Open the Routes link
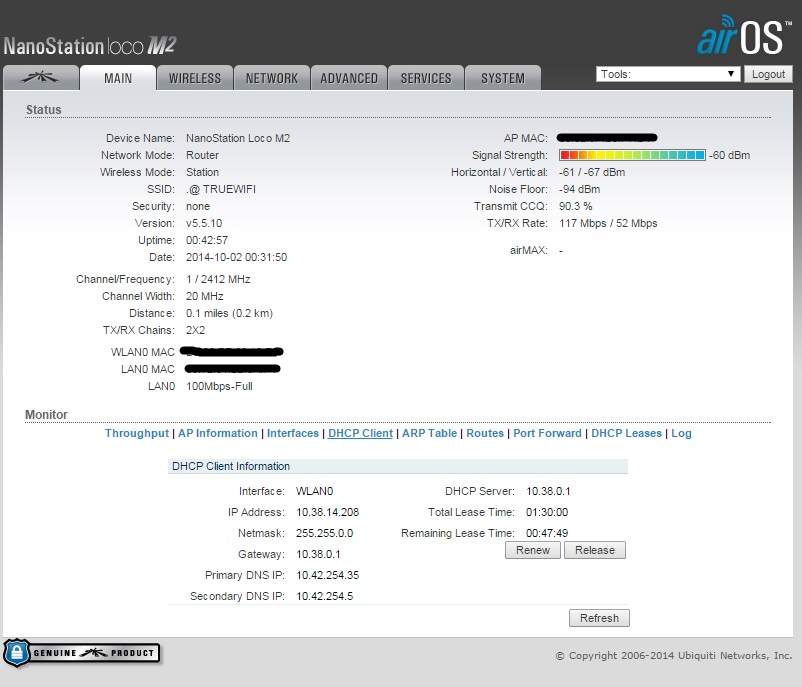802x687 pixels. 485,433
